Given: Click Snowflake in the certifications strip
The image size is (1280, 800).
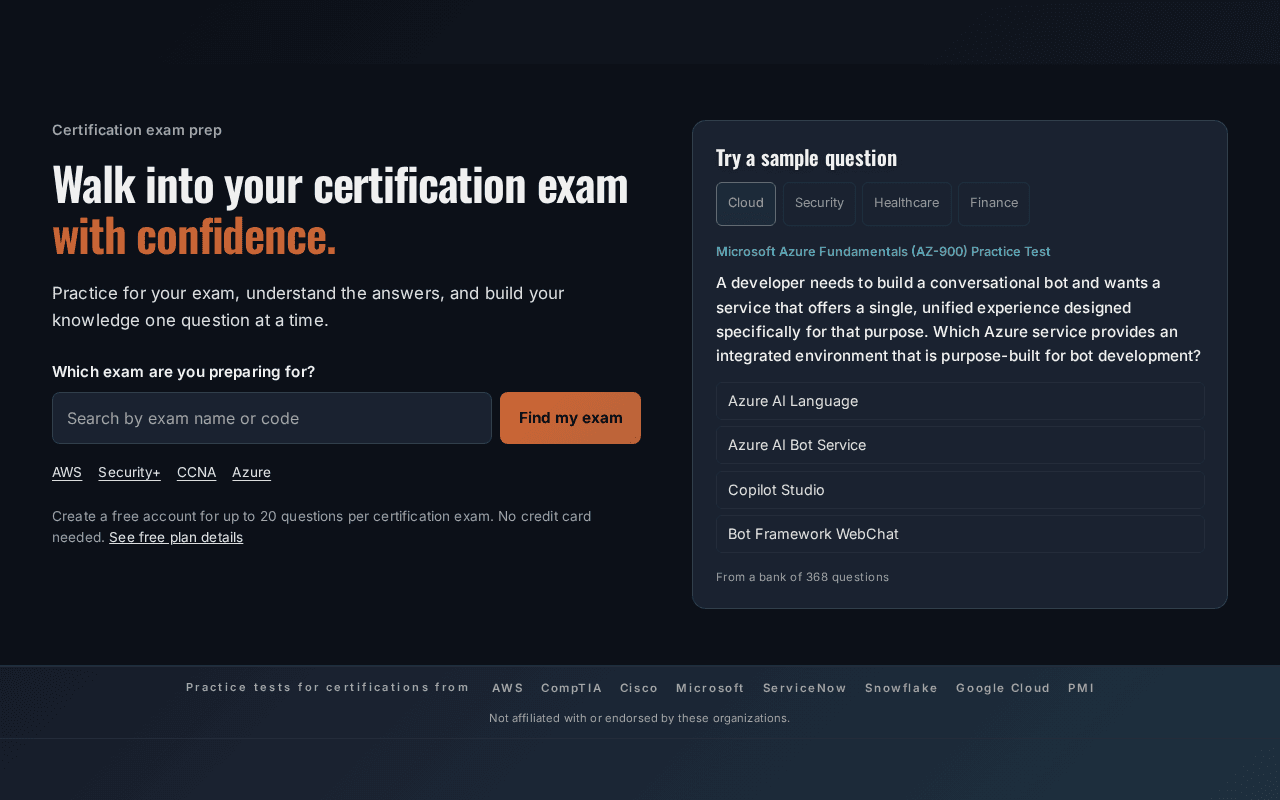Looking at the screenshot, I should point(901,688).
